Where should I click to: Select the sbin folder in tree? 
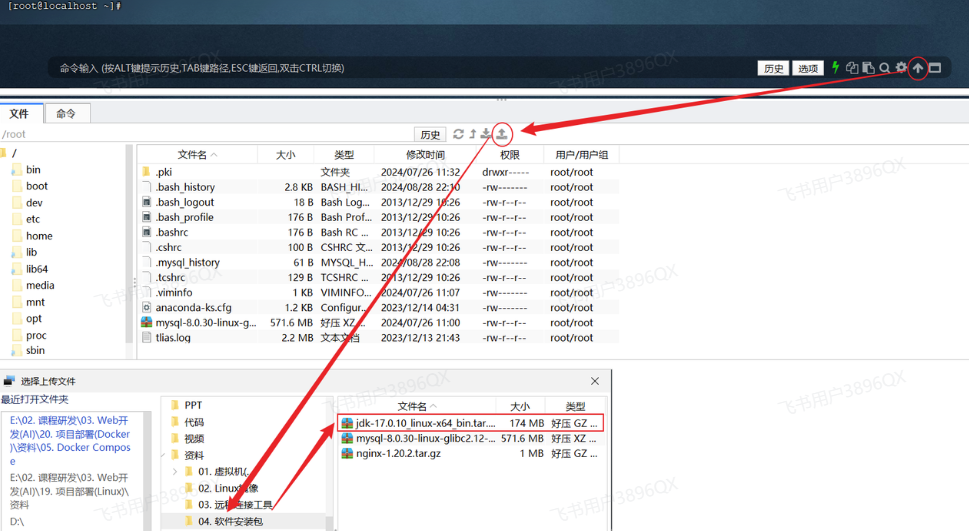pyautogui.click(x=35, y=350)
